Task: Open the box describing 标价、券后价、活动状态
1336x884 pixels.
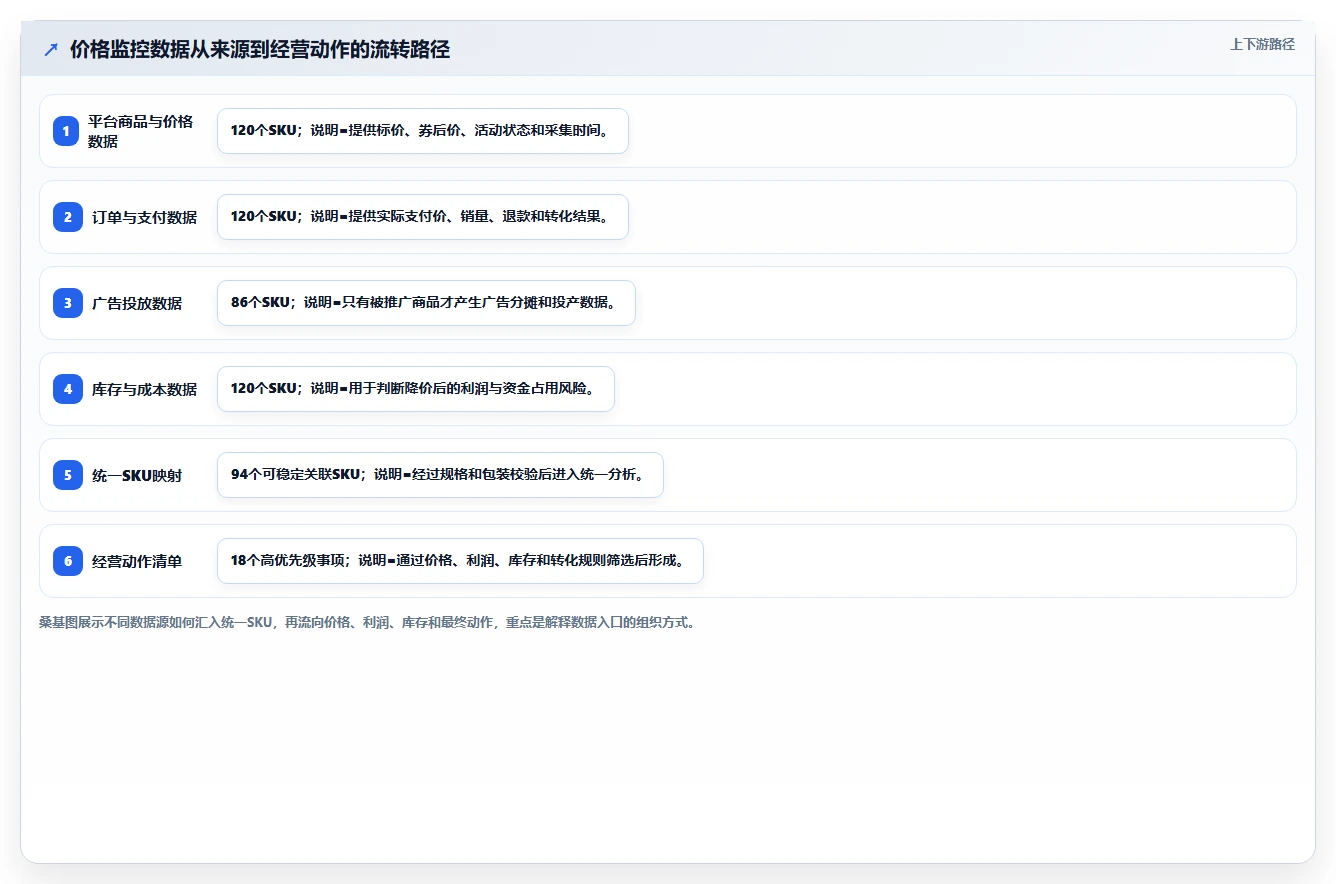Action: pyautogui.click(x=423, y=131)
